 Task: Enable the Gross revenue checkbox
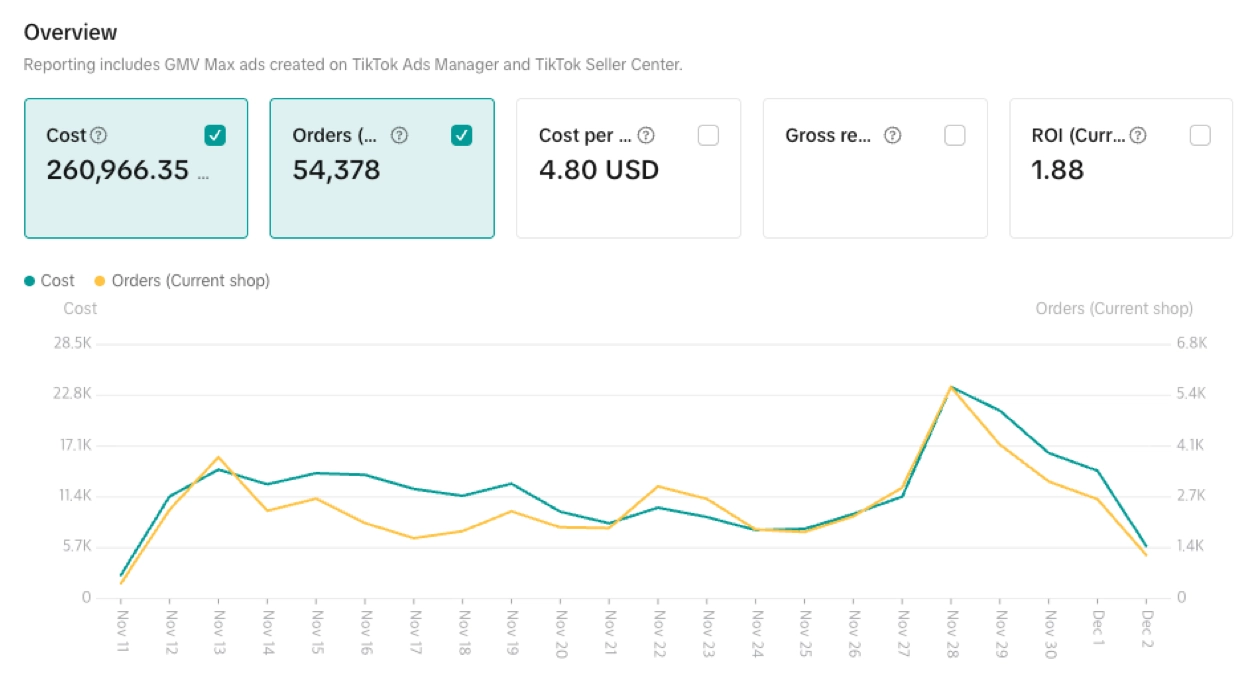[955, 136]
